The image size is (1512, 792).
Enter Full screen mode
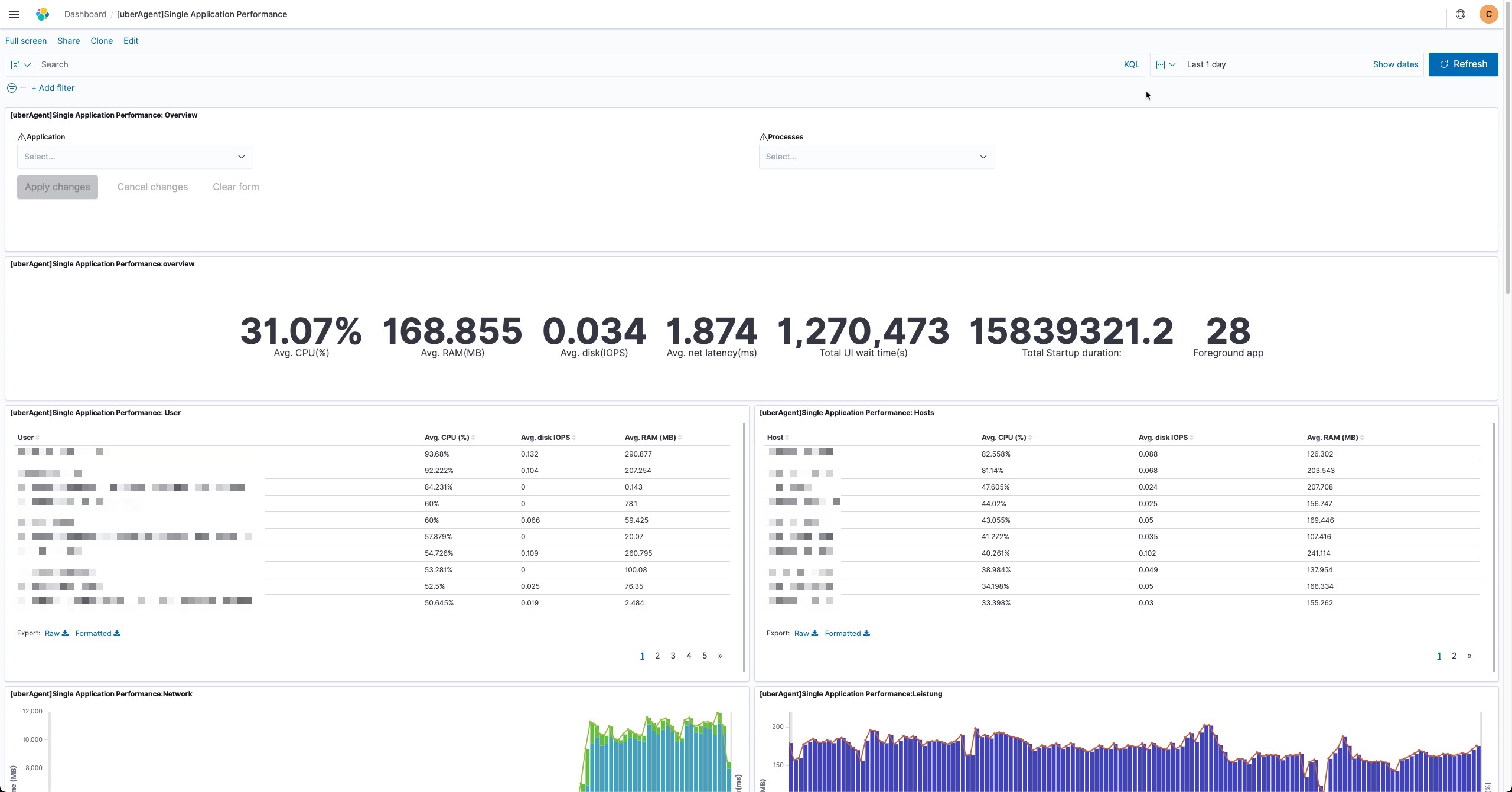[26, 41]
